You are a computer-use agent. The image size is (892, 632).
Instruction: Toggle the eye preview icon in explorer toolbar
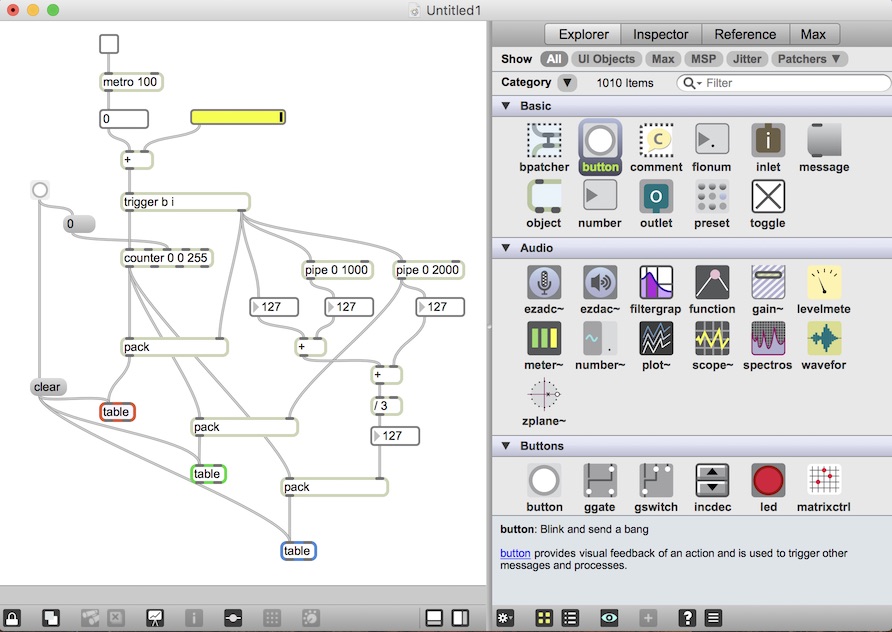click(x=609, y=617)
